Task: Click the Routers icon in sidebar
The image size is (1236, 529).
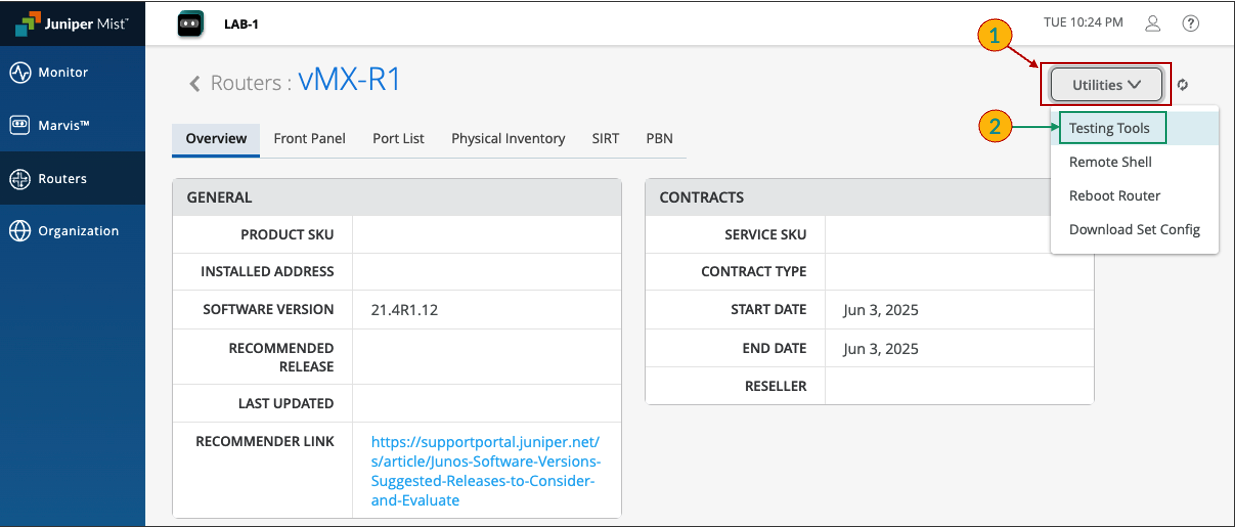Action: (20, 179)
